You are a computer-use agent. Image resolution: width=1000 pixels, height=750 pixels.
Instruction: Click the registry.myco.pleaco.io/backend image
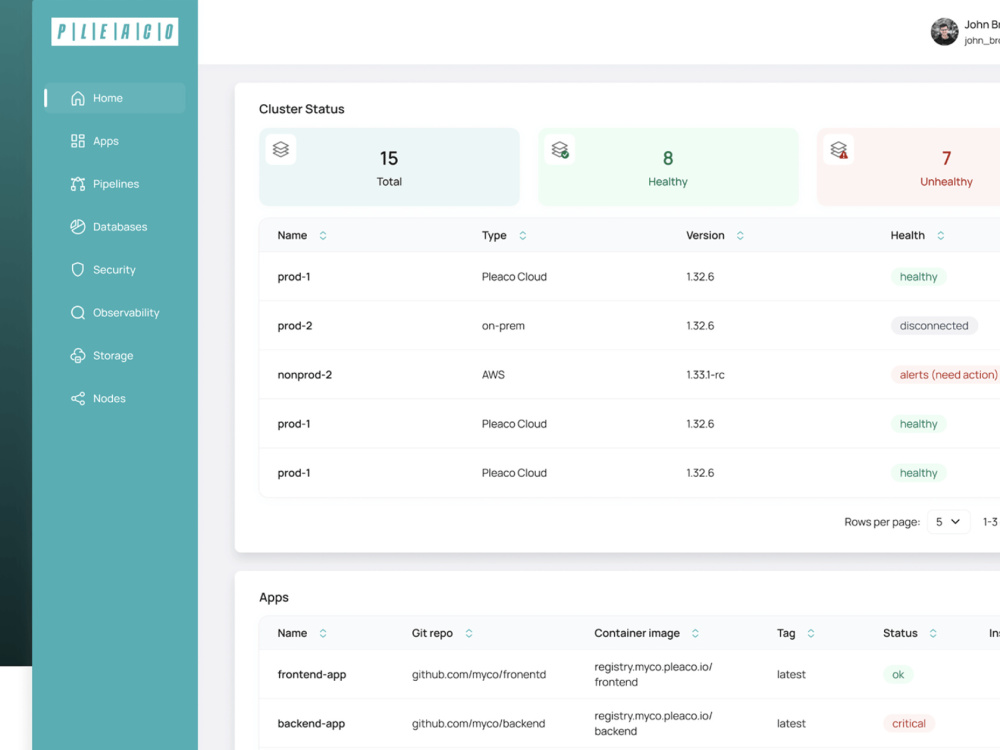(x=653, y=724)
